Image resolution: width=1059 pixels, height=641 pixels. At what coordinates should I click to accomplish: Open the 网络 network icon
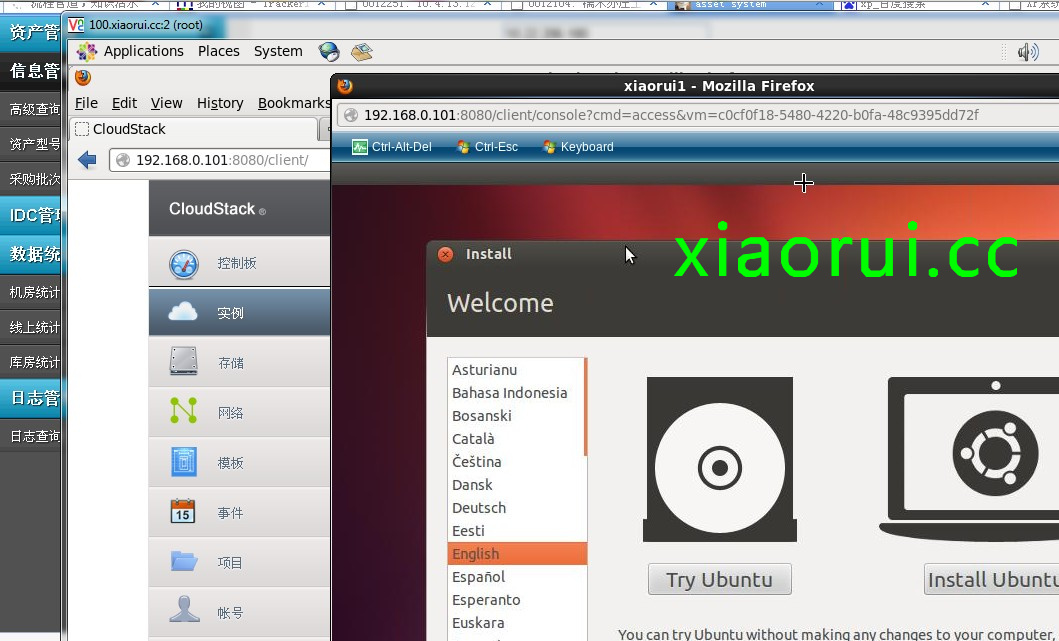click(x=184, y=411)
